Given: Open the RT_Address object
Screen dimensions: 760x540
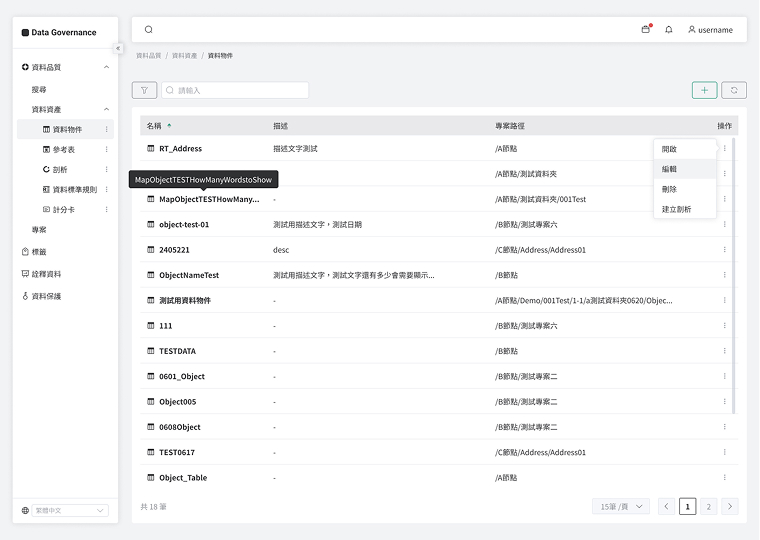Looking at the screenshot, I should [x=180, y=149].
